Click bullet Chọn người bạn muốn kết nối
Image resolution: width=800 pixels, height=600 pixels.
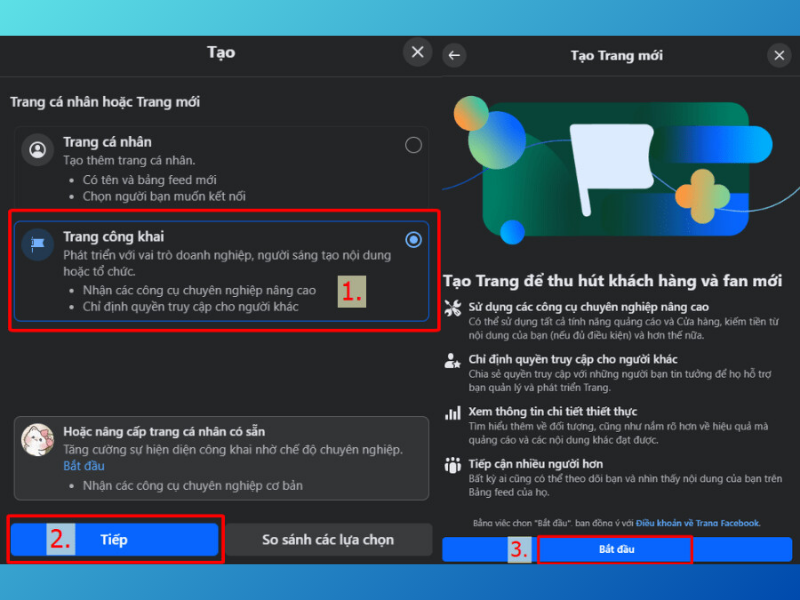[164, 196]
